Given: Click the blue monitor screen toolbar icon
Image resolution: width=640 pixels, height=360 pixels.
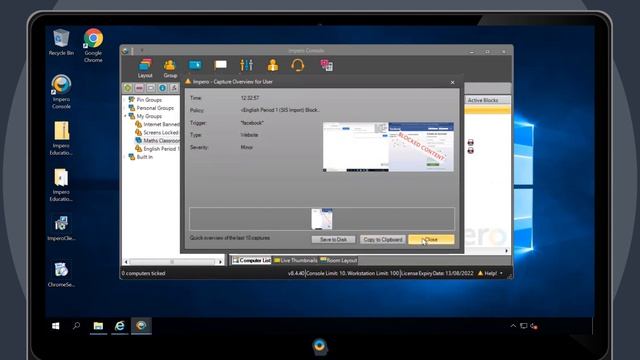Looking at the screenshot, I should 195,65.
